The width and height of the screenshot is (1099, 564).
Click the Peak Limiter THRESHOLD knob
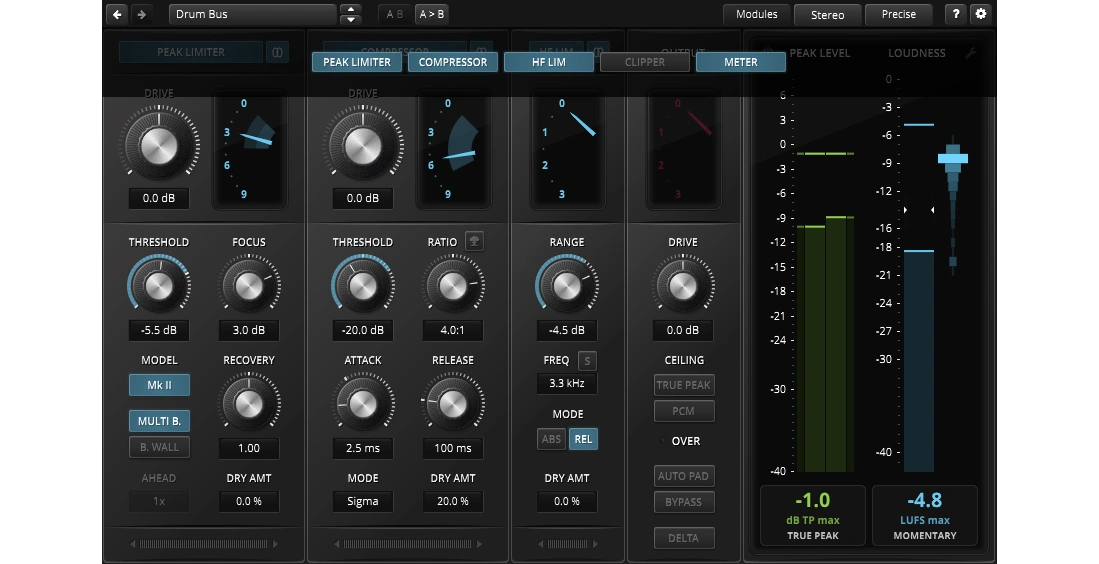(159, 285)
